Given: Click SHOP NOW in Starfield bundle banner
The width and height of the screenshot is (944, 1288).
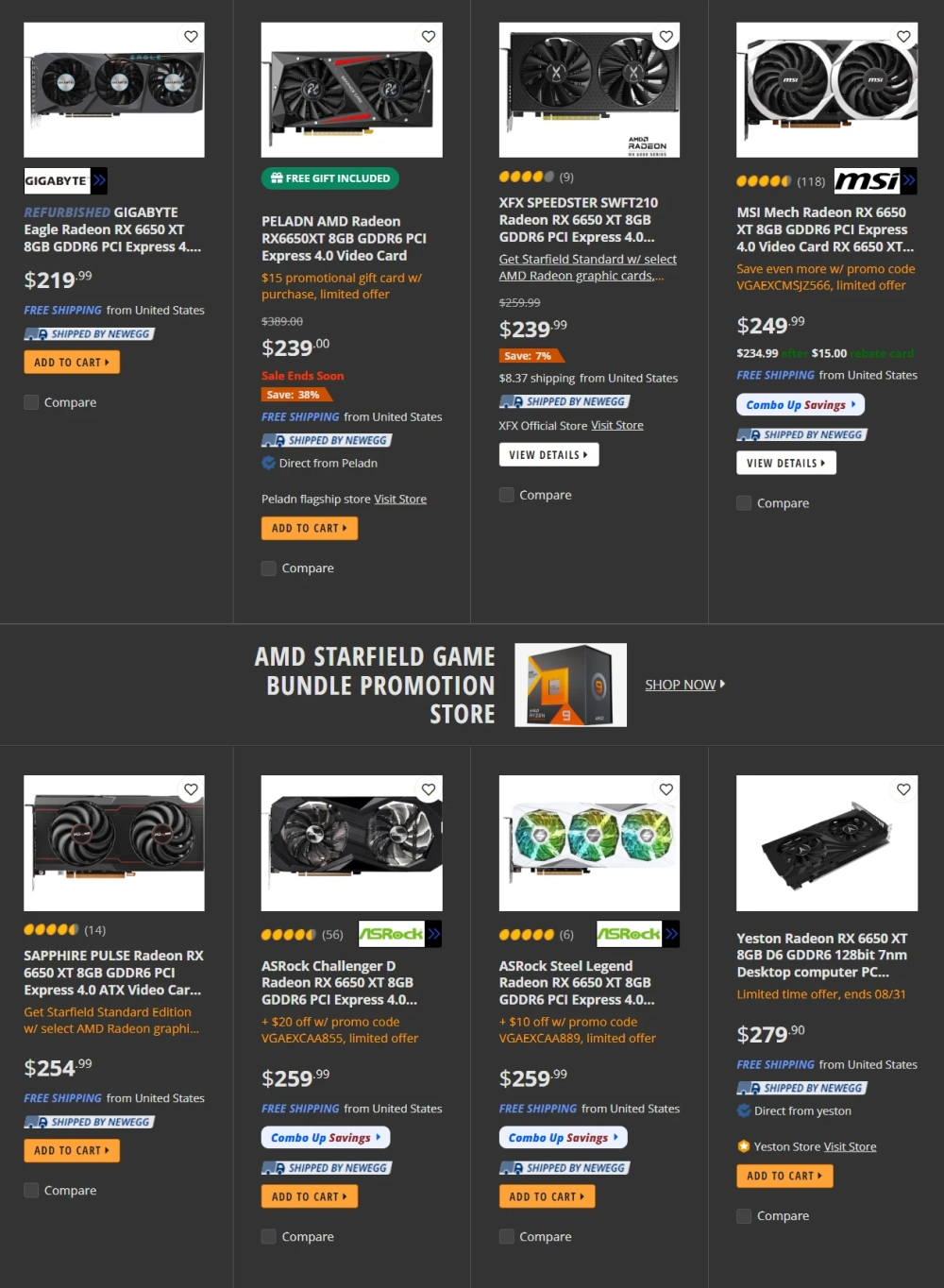Looking at the screenshot, I should tap(684, 685).
